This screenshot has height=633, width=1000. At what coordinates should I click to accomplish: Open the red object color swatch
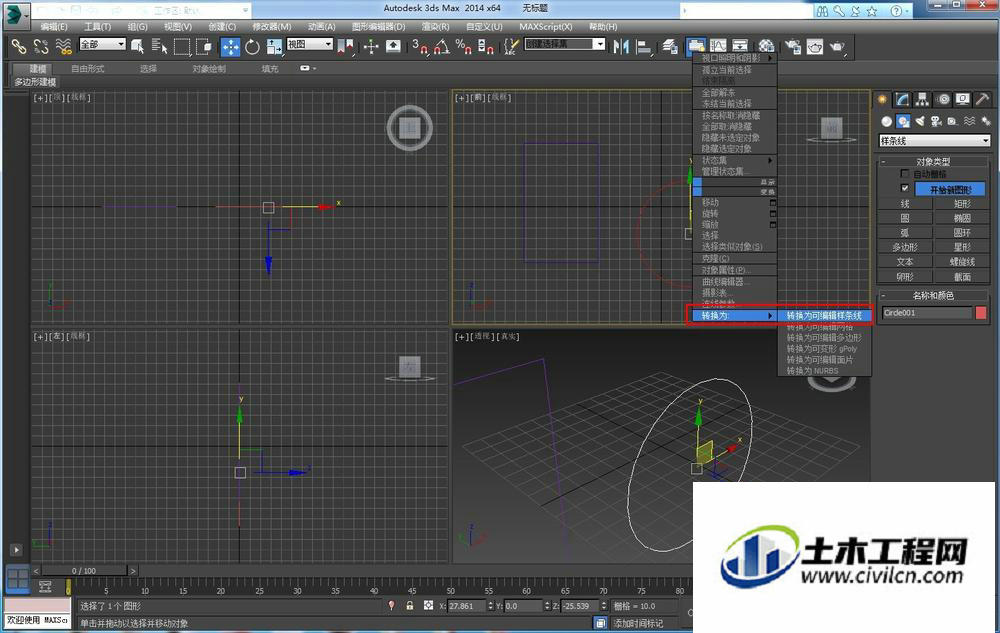click(x=981, y=312)
